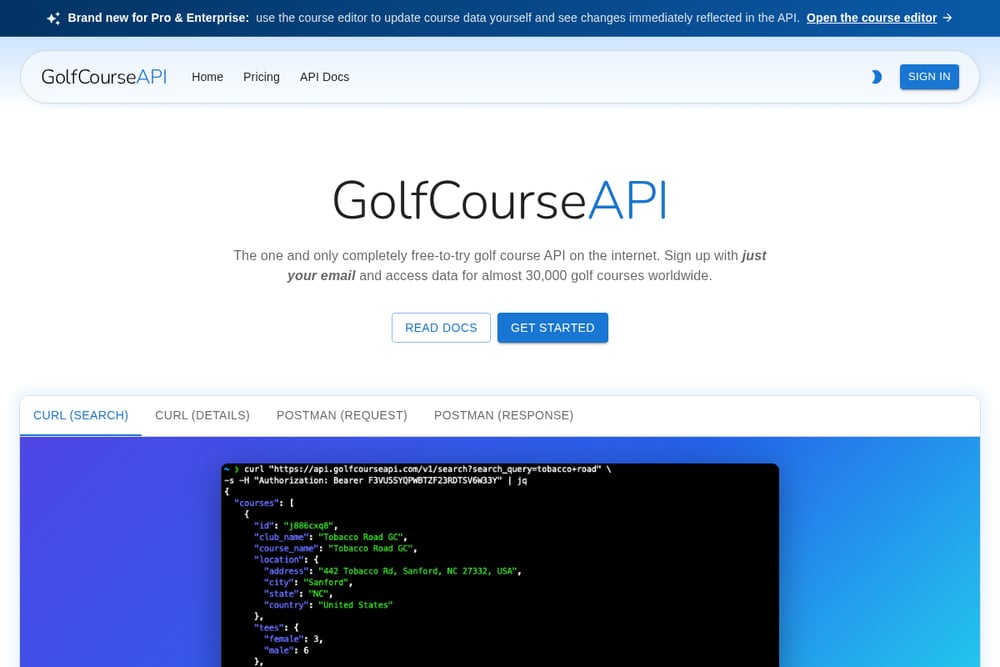Click the "United States" country value
The image size is (1000, 667).
(x=355, y=605)
